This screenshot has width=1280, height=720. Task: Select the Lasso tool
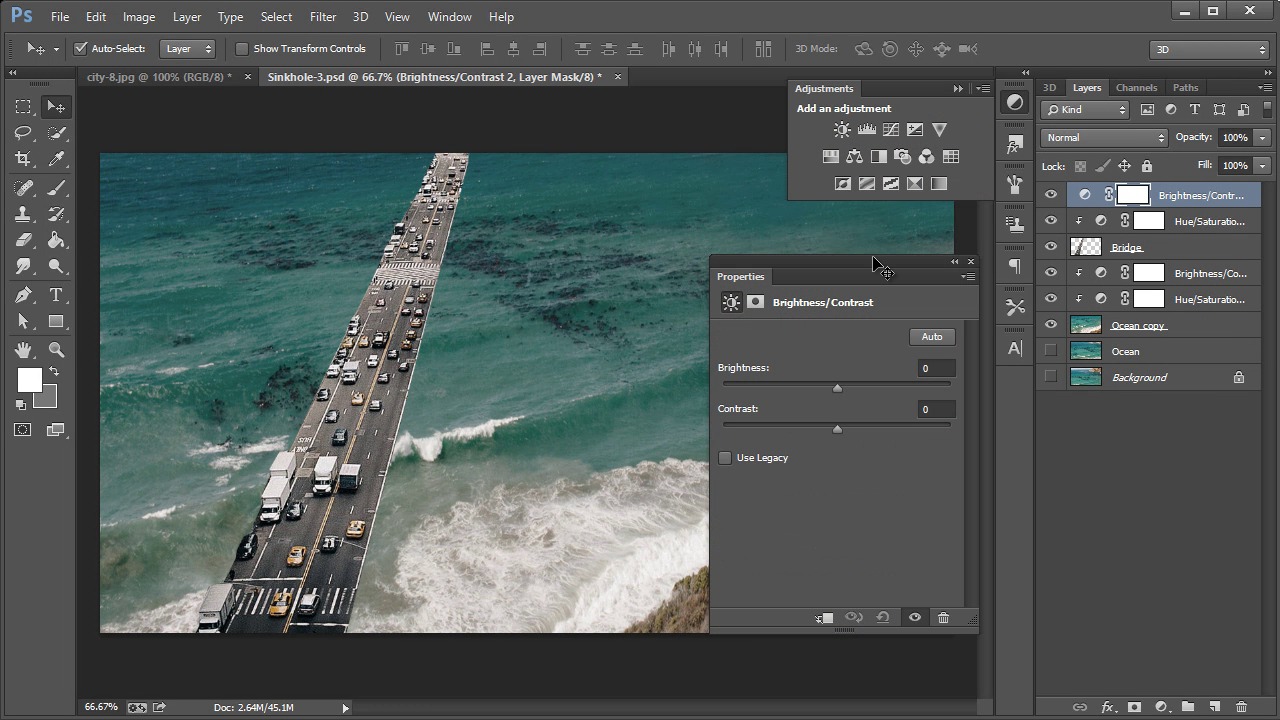point(23,133)
